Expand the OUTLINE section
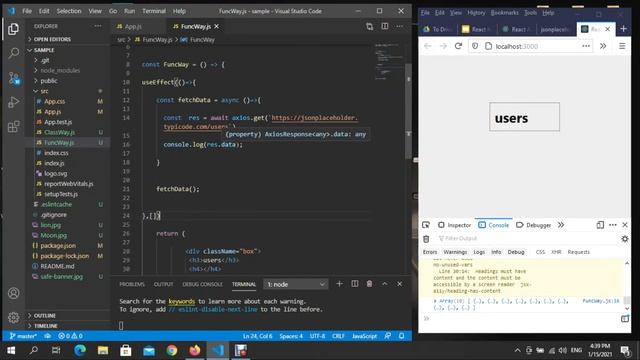The image size is (640, 360). pyautogui.click(x=68, y=316)
